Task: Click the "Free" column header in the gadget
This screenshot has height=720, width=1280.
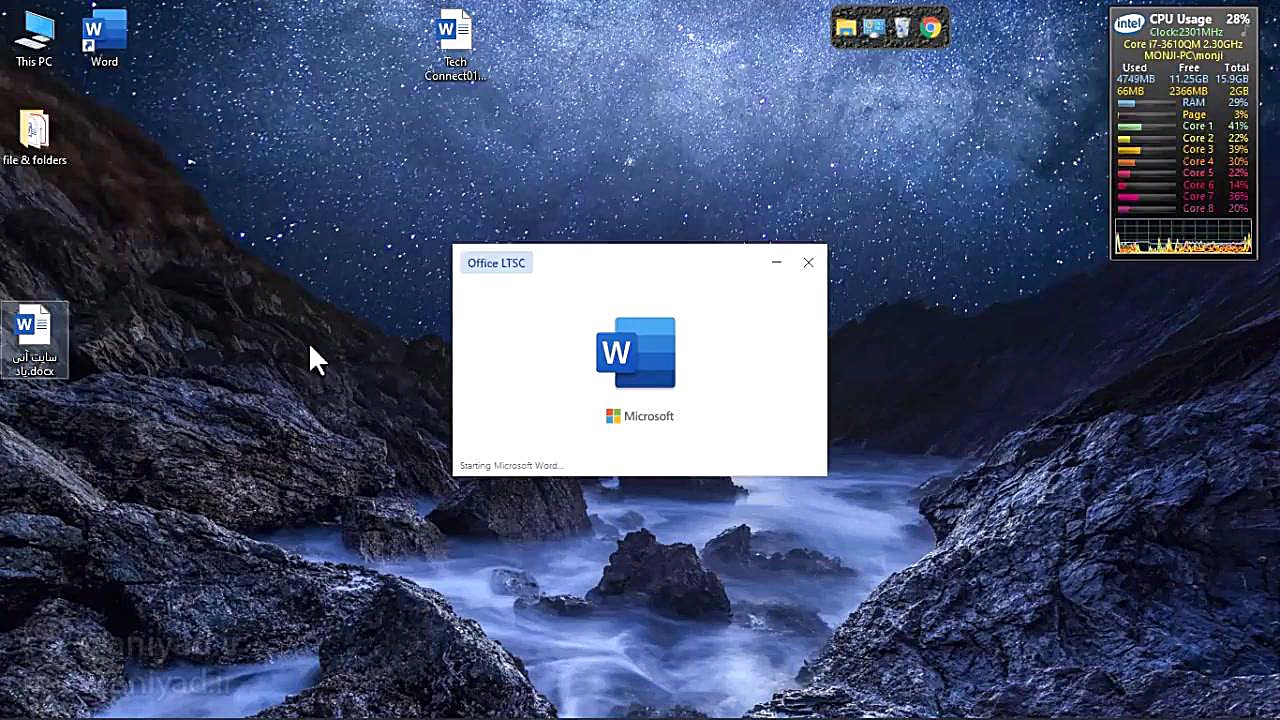Action: (1189, 68)
